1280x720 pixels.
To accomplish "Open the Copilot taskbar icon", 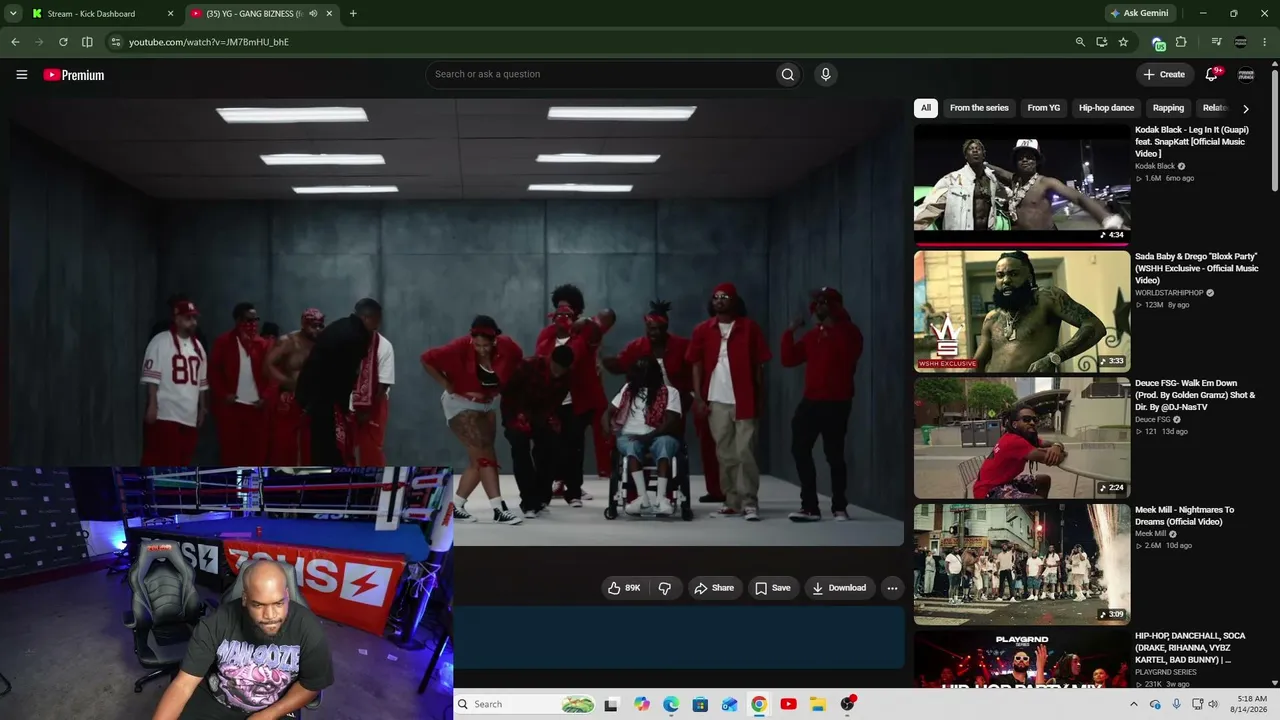I will click(641, 704).
